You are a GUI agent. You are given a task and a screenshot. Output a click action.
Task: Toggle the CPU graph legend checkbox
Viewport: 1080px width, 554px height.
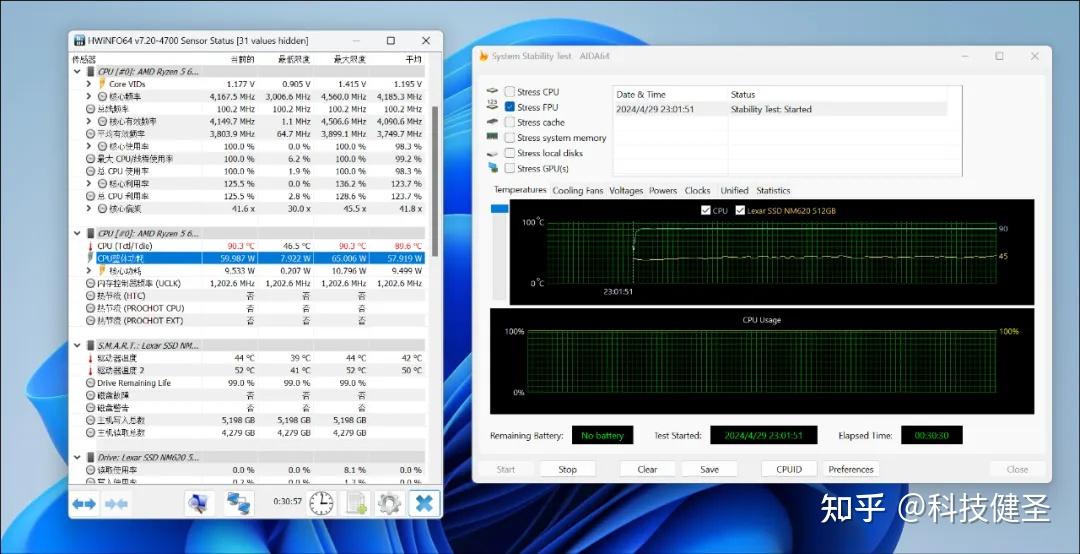[x=705, y=211]
